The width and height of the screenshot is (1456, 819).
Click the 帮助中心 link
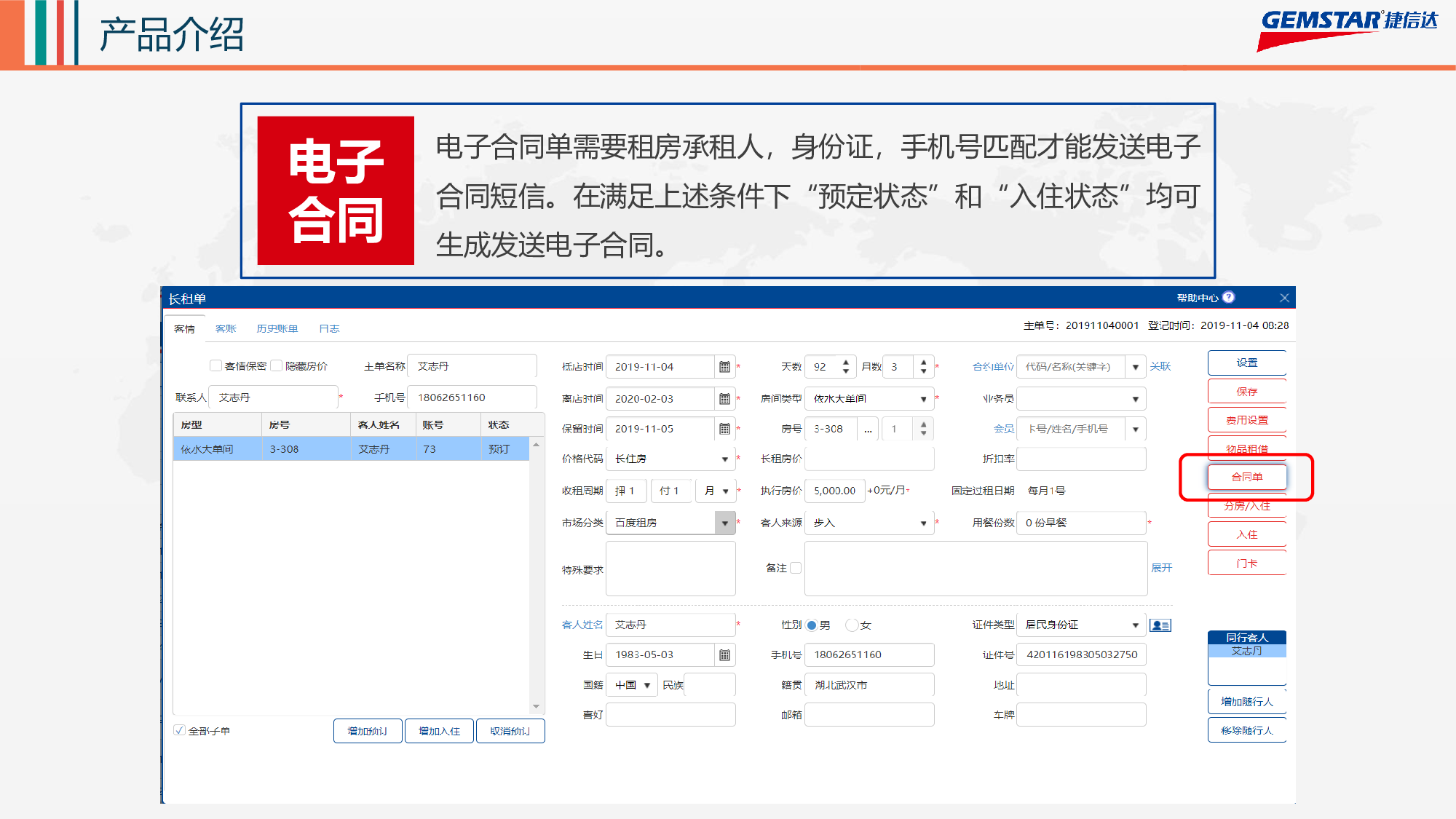[1198, 298]
